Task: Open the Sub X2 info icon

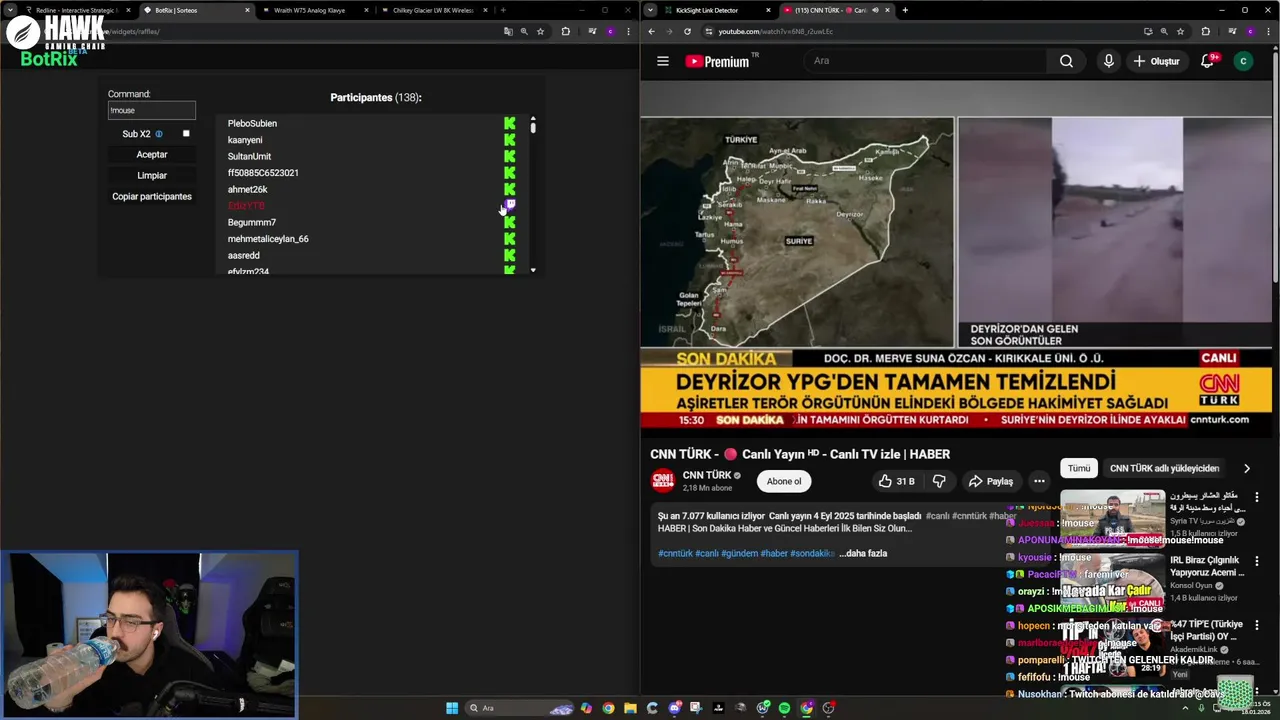Action: [158, 134]
